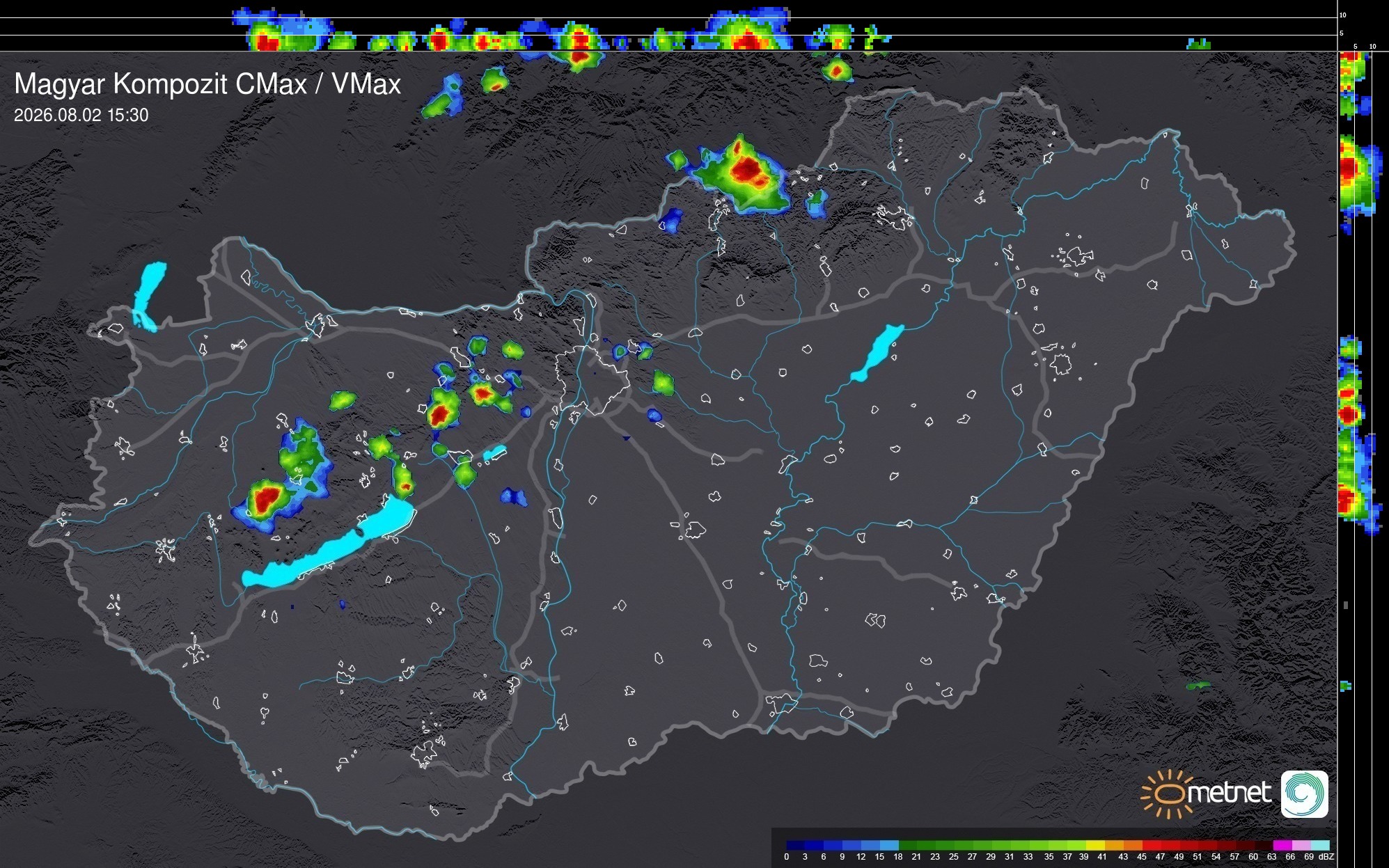1389x868 pixels.
Task: Click the legend value "0"
Action: pos(787,857)
